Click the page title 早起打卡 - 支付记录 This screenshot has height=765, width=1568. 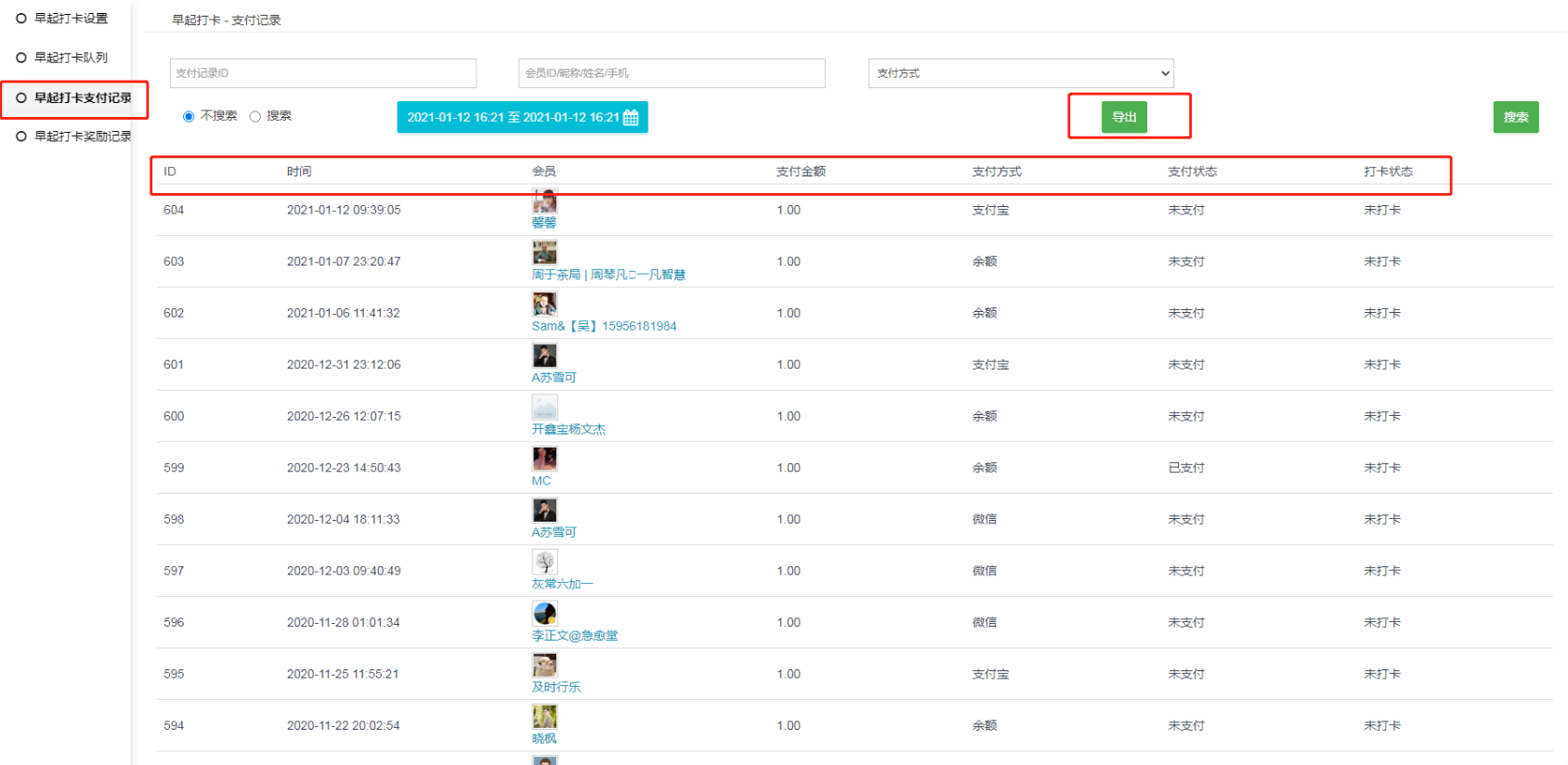click(x=227, y=20)
